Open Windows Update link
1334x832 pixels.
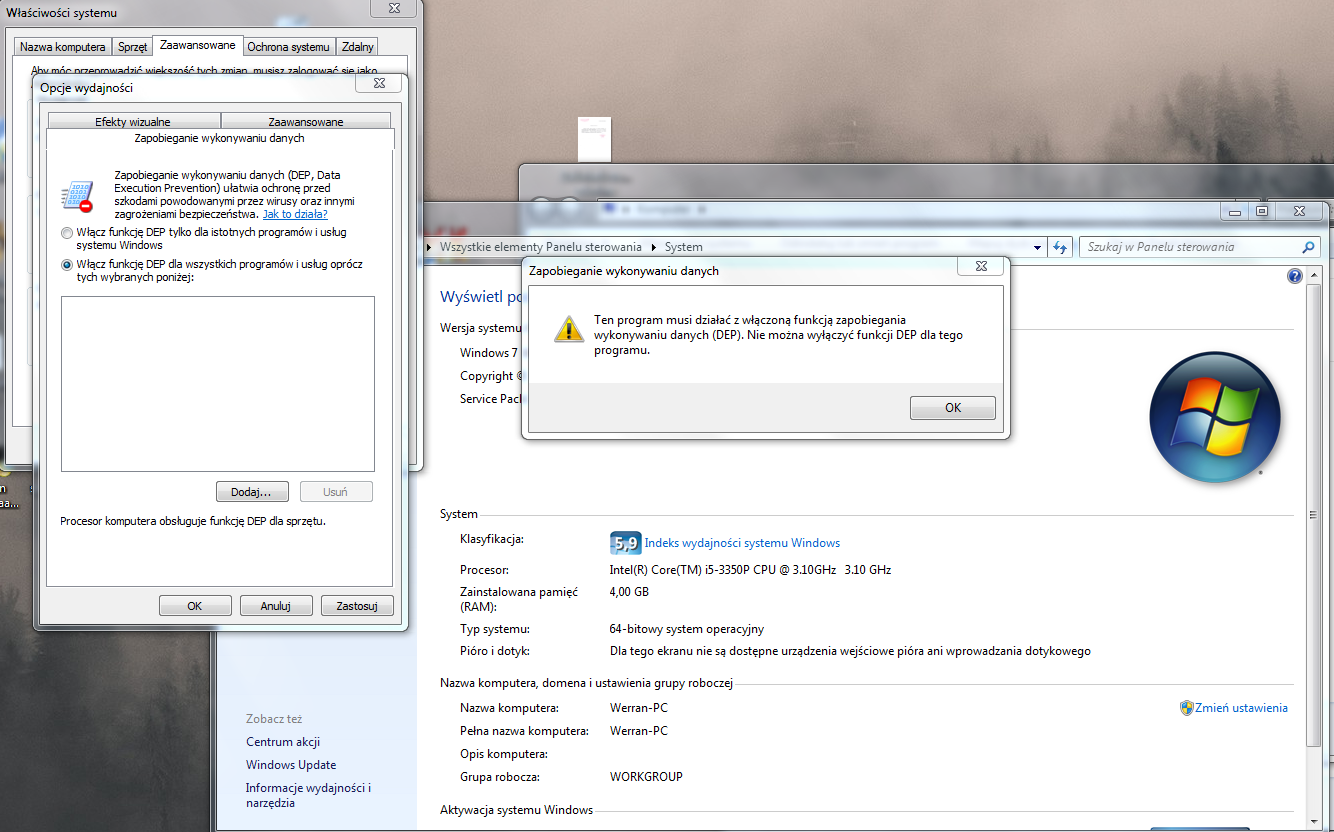291,765
